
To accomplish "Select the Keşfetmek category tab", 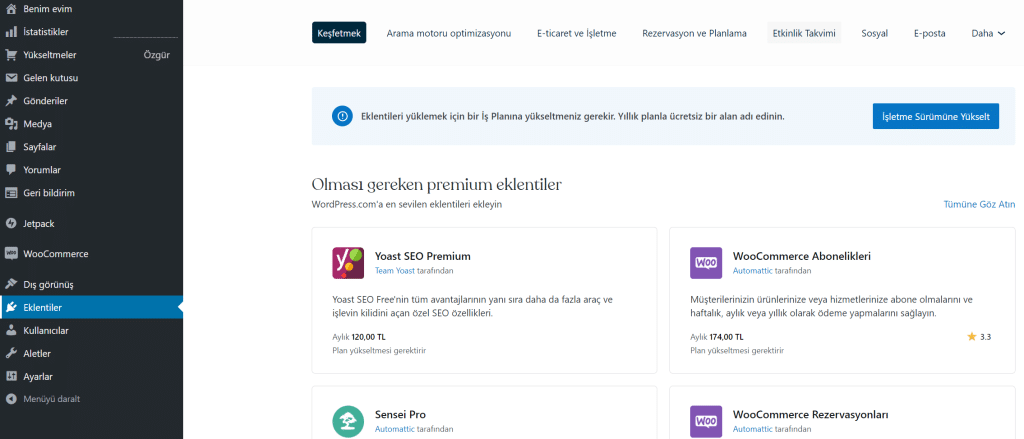I will tap(339, 33).
